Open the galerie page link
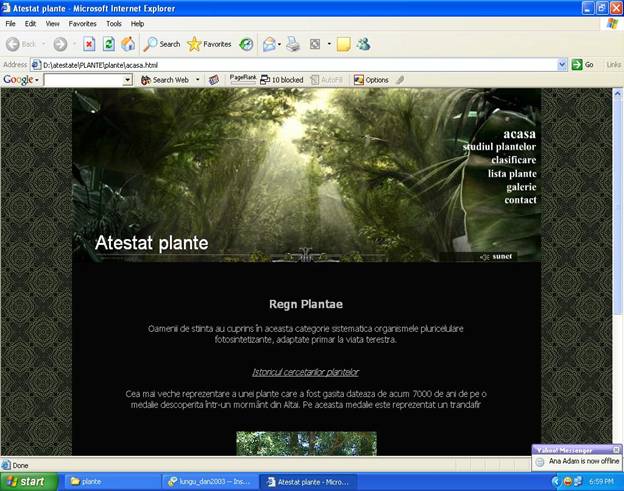 [x=521, y=187]
